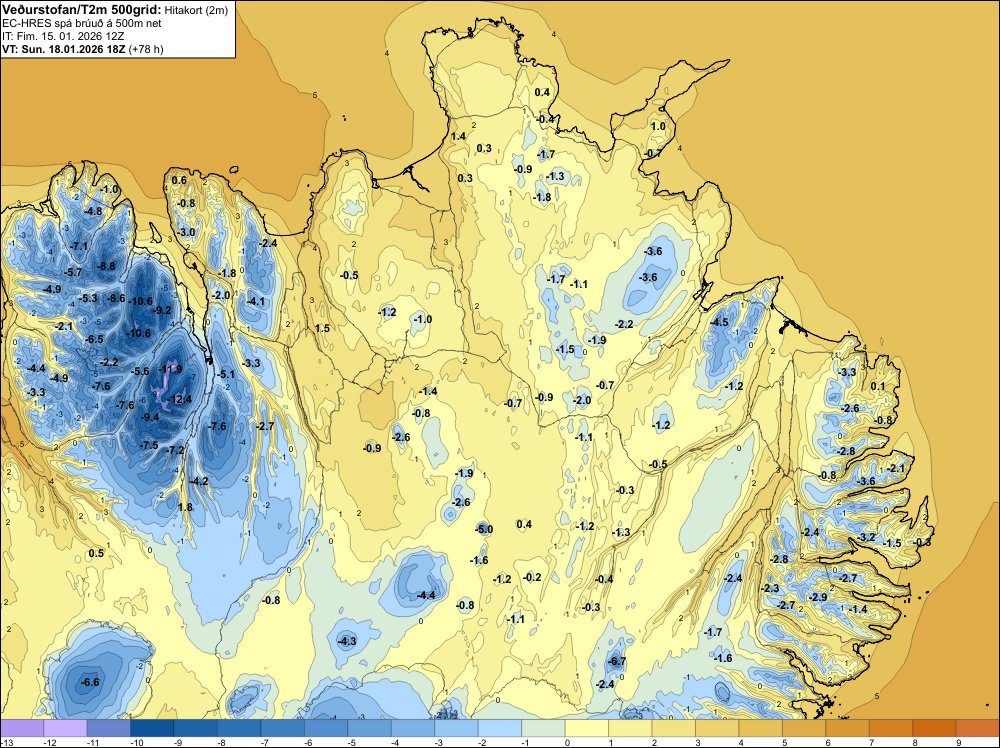Screen dimensions: 1000x748
Task: Click the positive map value "1.8"
Action: [x=185, y=507]
